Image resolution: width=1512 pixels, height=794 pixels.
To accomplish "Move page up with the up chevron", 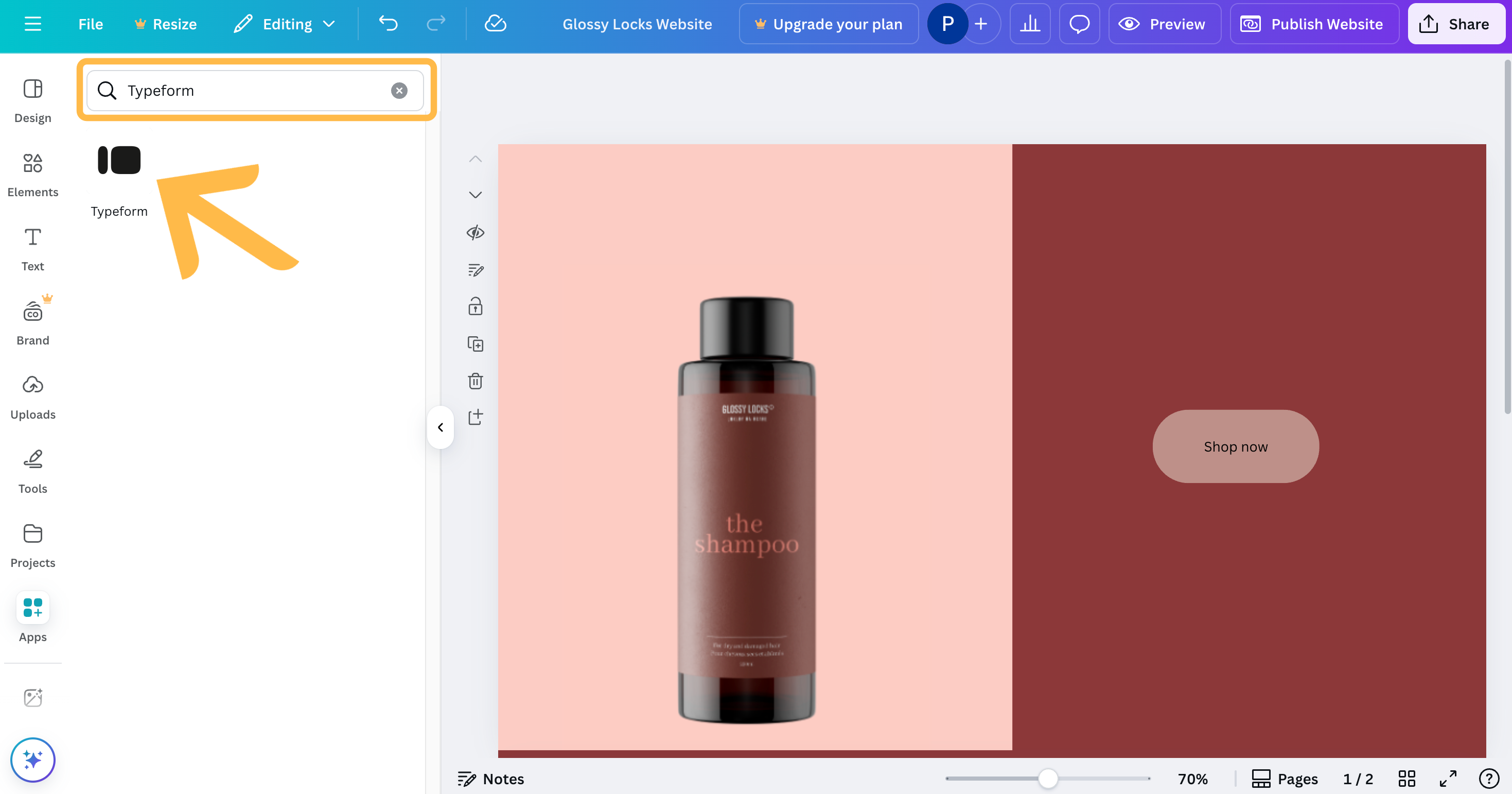I will click(476, 159).
